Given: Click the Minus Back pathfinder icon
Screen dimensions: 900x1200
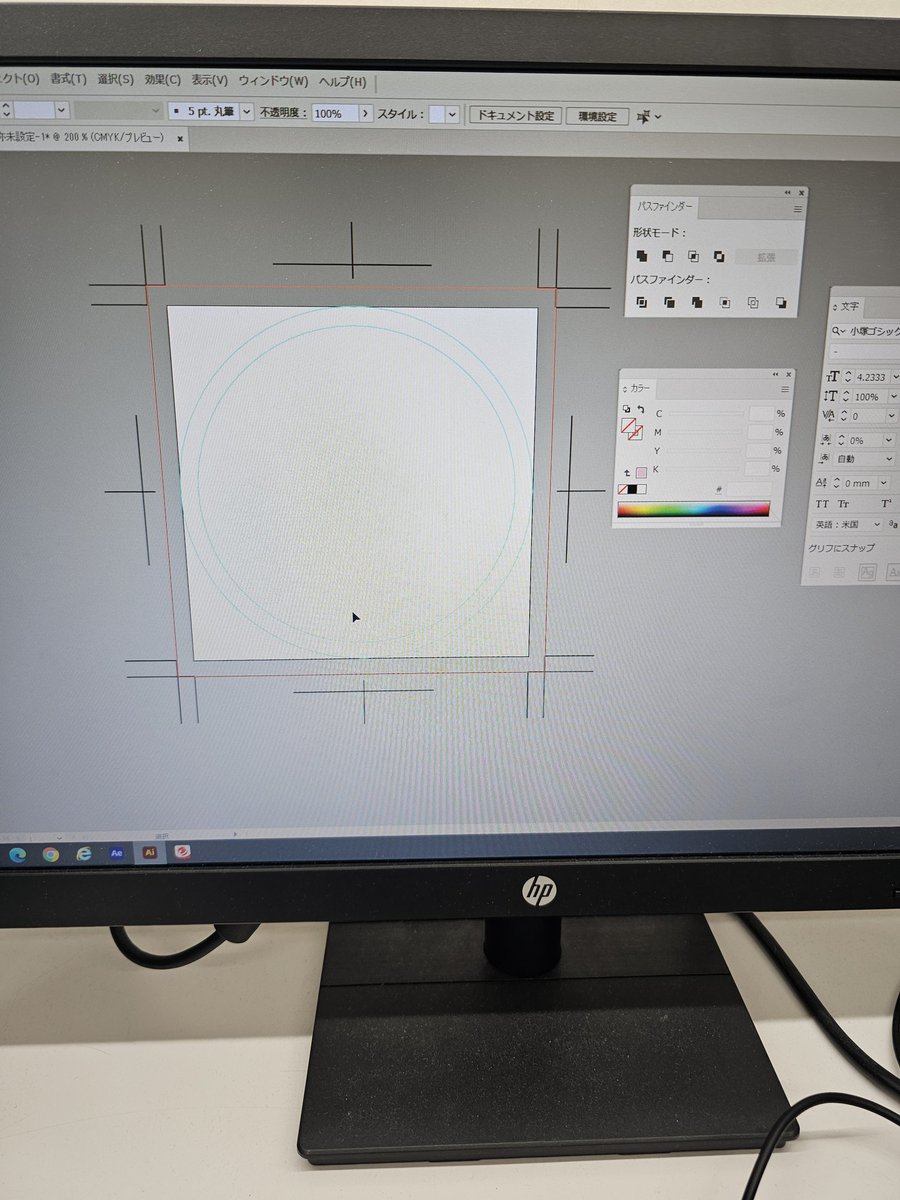Looking at the screenshot, I should pyautogui.click(x=781, y=302).
